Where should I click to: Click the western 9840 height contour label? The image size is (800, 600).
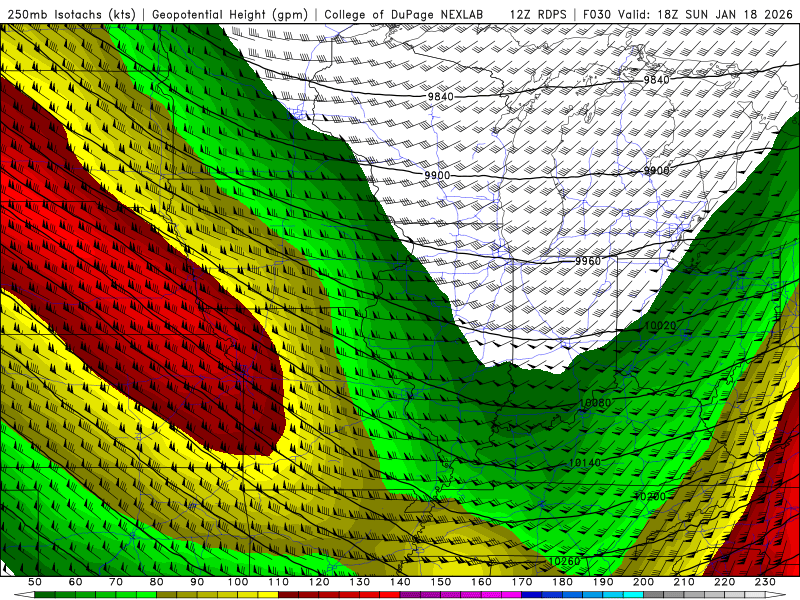(x=440, y=96)
